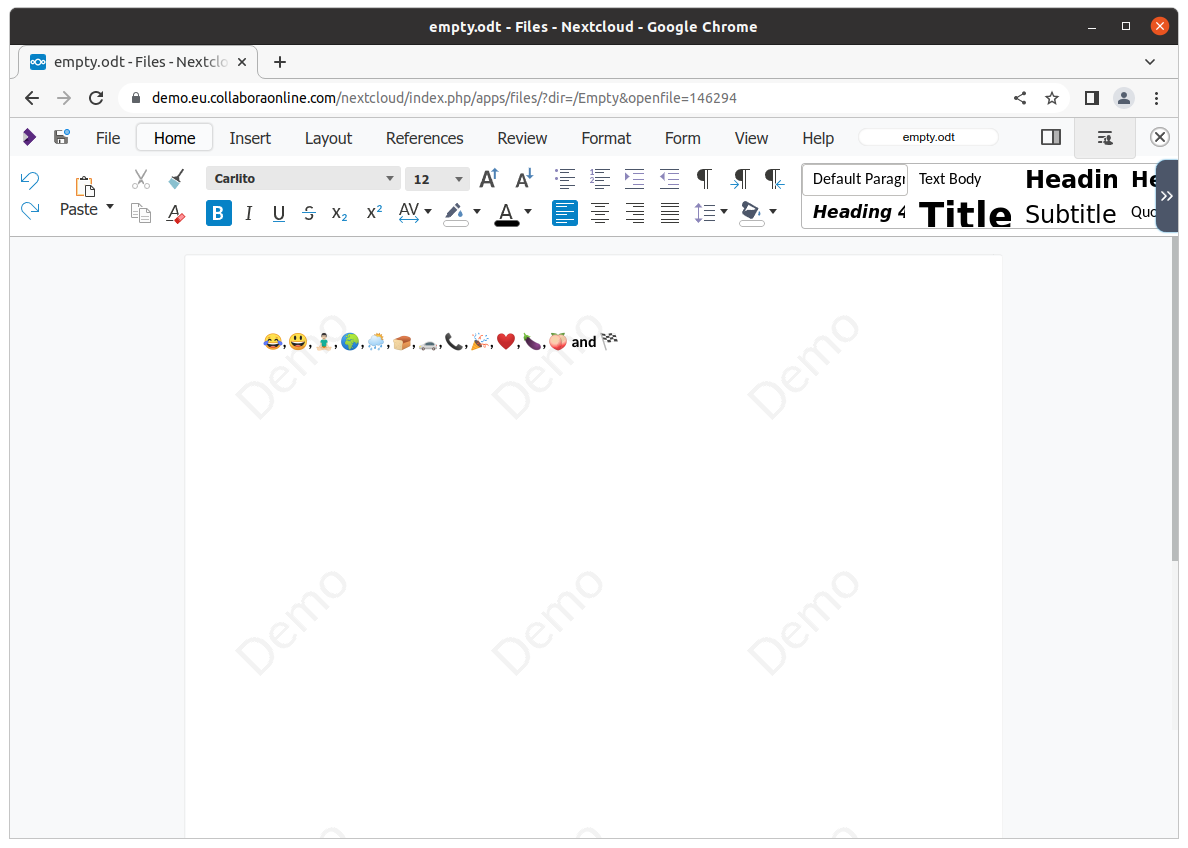
Task: Switch to the References tab
Action: click(x=424, y=138)
